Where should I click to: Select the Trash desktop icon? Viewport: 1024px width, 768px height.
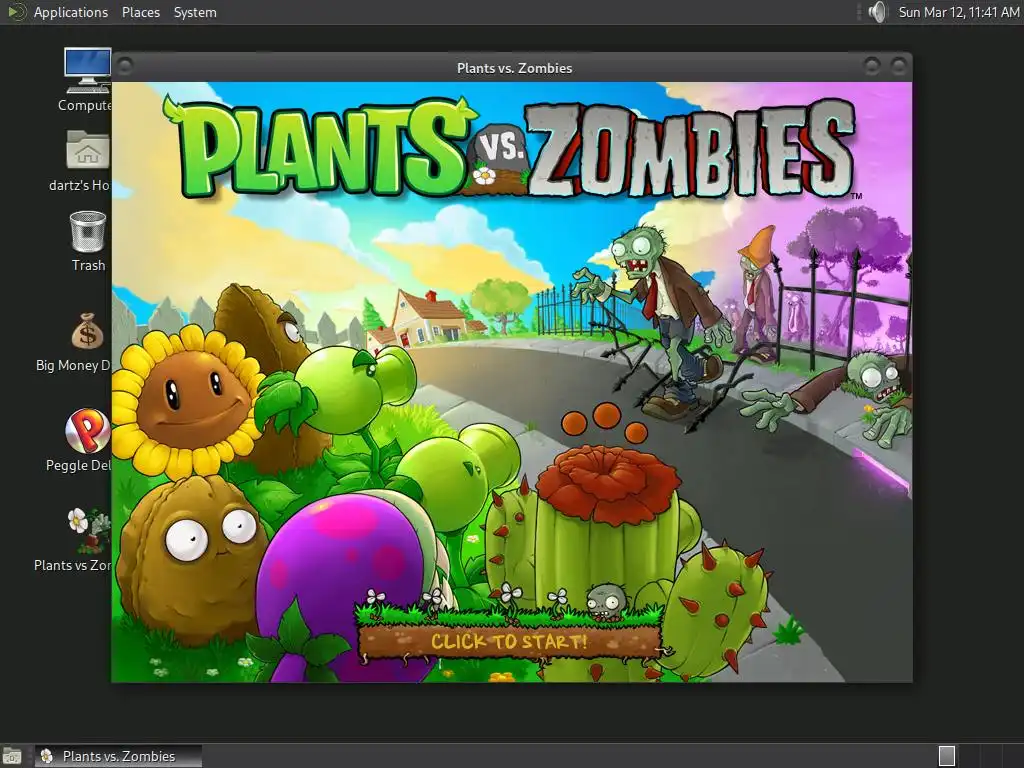pyautogui.click(x=88, y=232)
